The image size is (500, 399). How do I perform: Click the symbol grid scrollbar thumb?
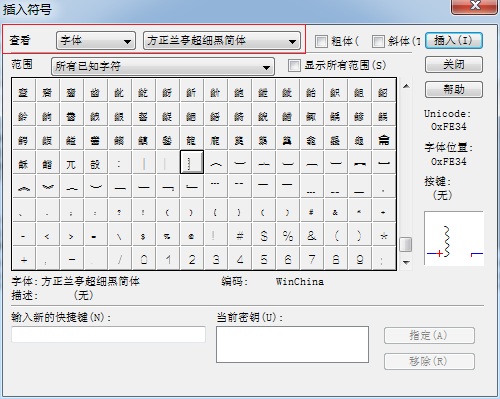point(406,245)
